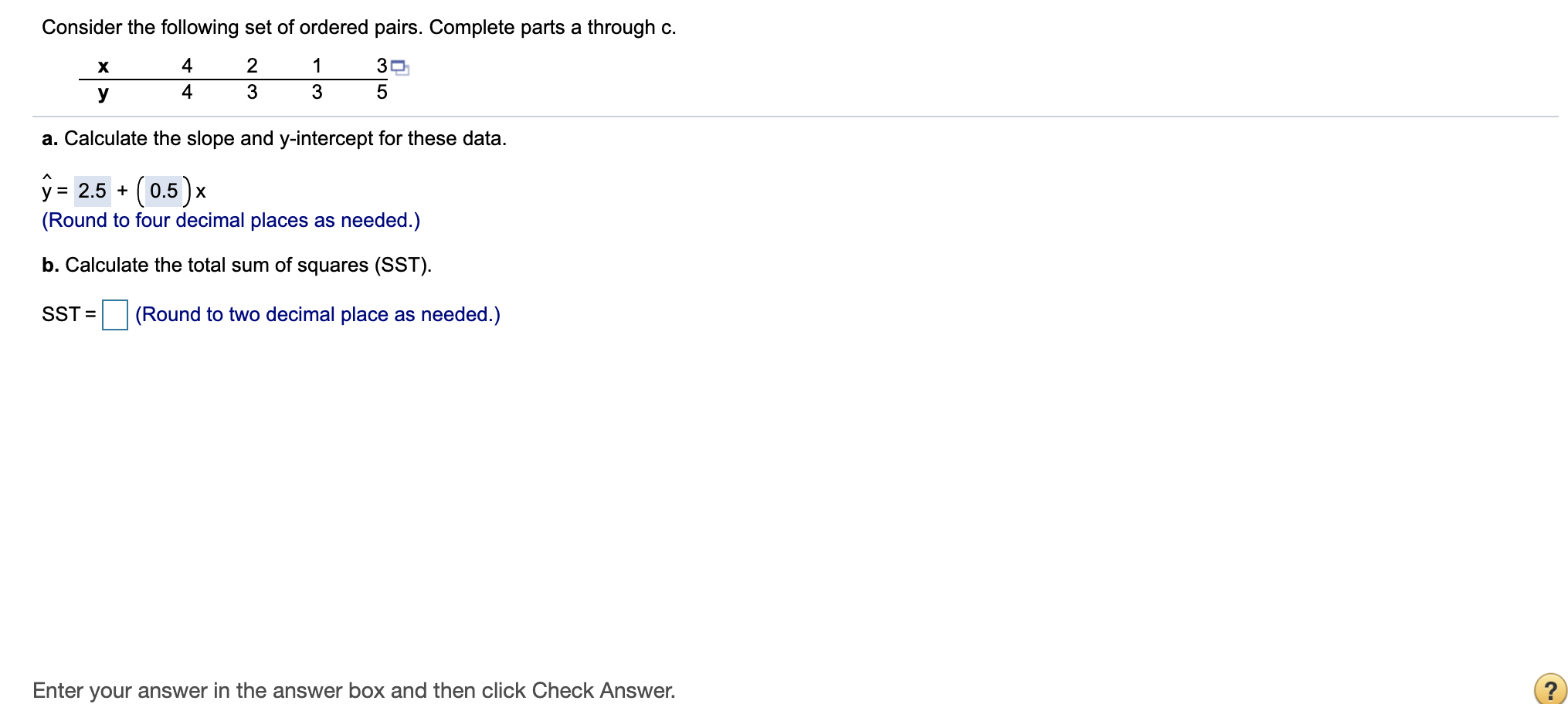
Task: Click the copy-data icon beside the table
Action: point(399,68)
